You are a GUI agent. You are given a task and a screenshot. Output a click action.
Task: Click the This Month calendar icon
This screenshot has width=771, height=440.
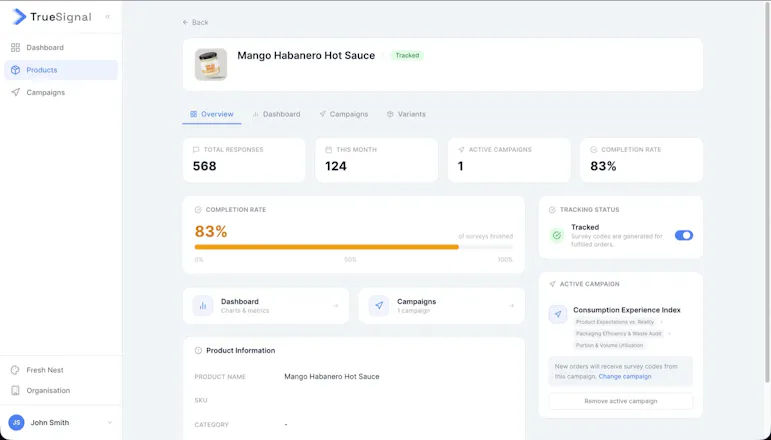coord(328,149)
